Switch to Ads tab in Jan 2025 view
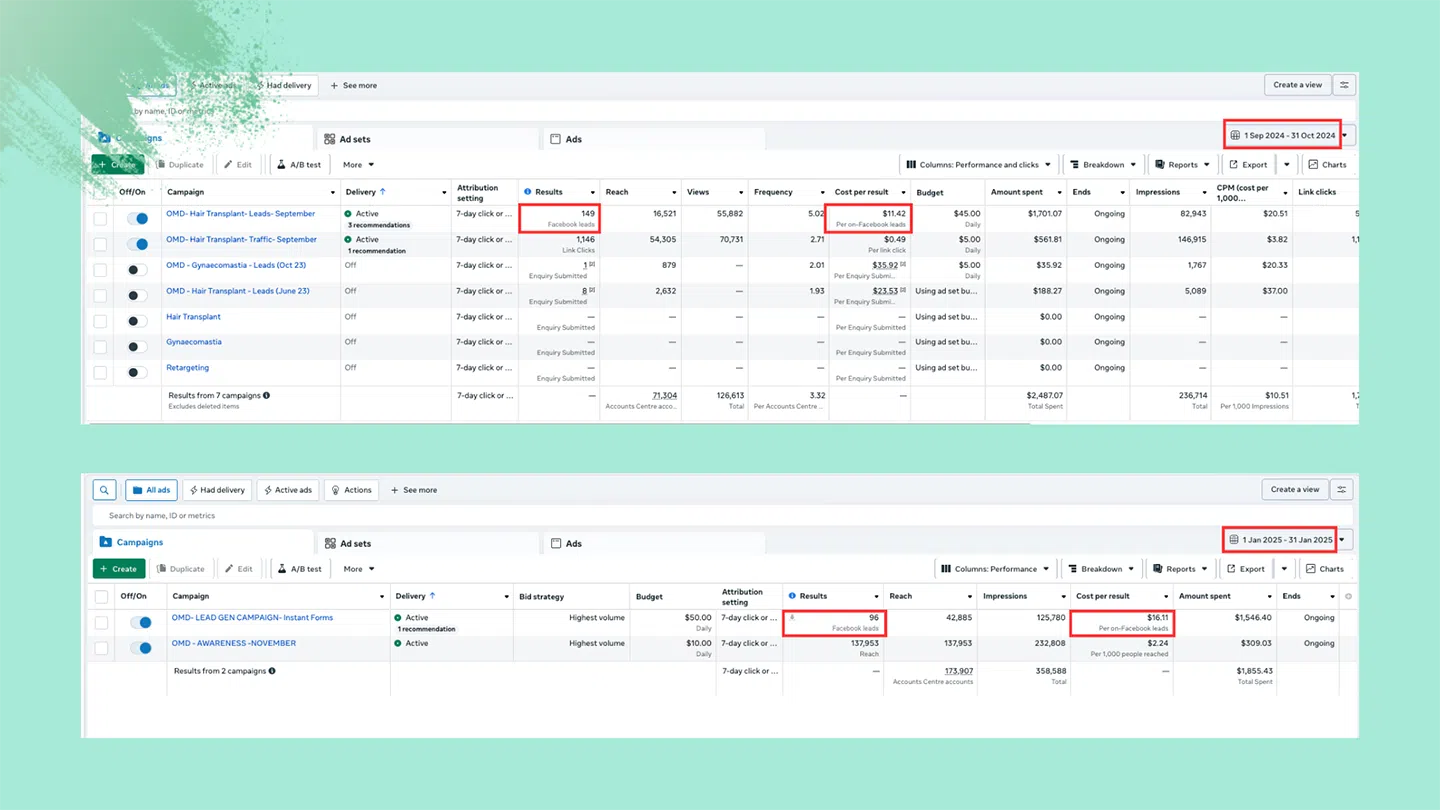This screenshot has height=810, width=1440. click(654, 543)
